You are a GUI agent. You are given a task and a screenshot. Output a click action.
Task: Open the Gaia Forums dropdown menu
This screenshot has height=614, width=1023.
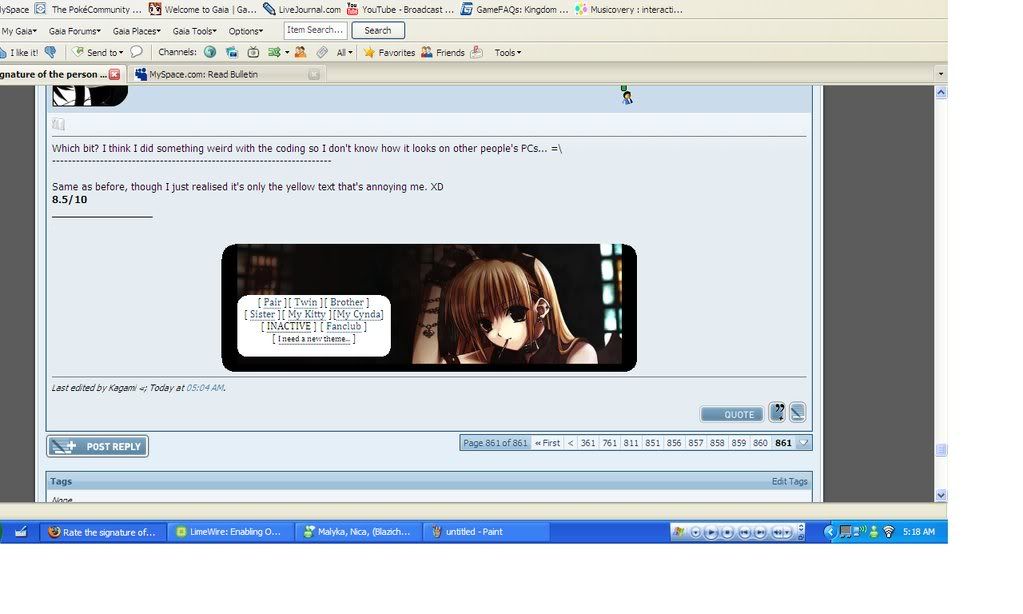(x=74, y=31)
